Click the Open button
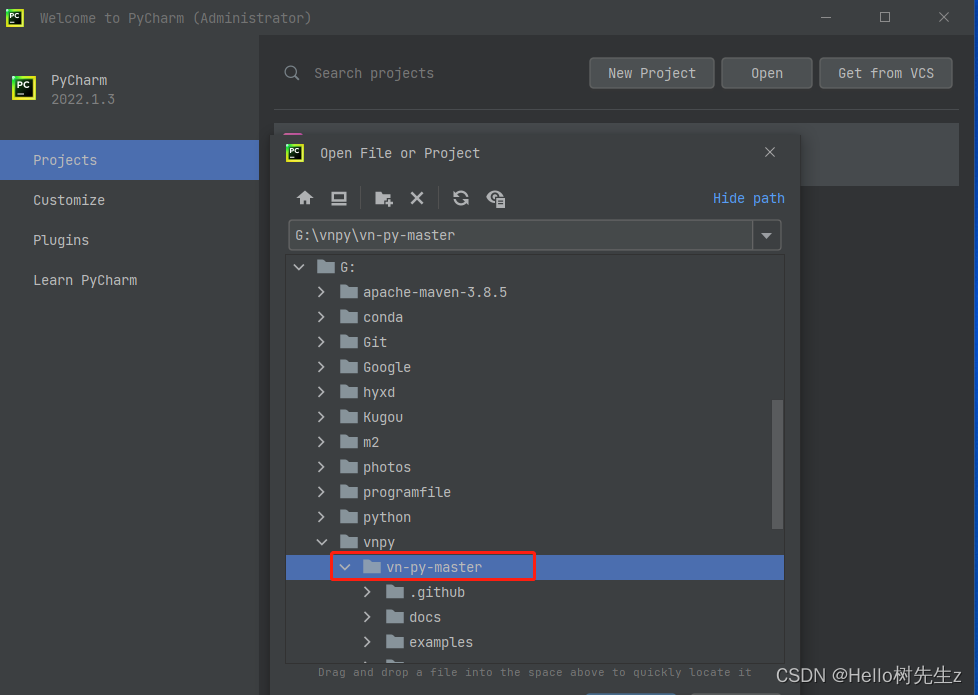 pyautogui.click(x=767, y=73)
